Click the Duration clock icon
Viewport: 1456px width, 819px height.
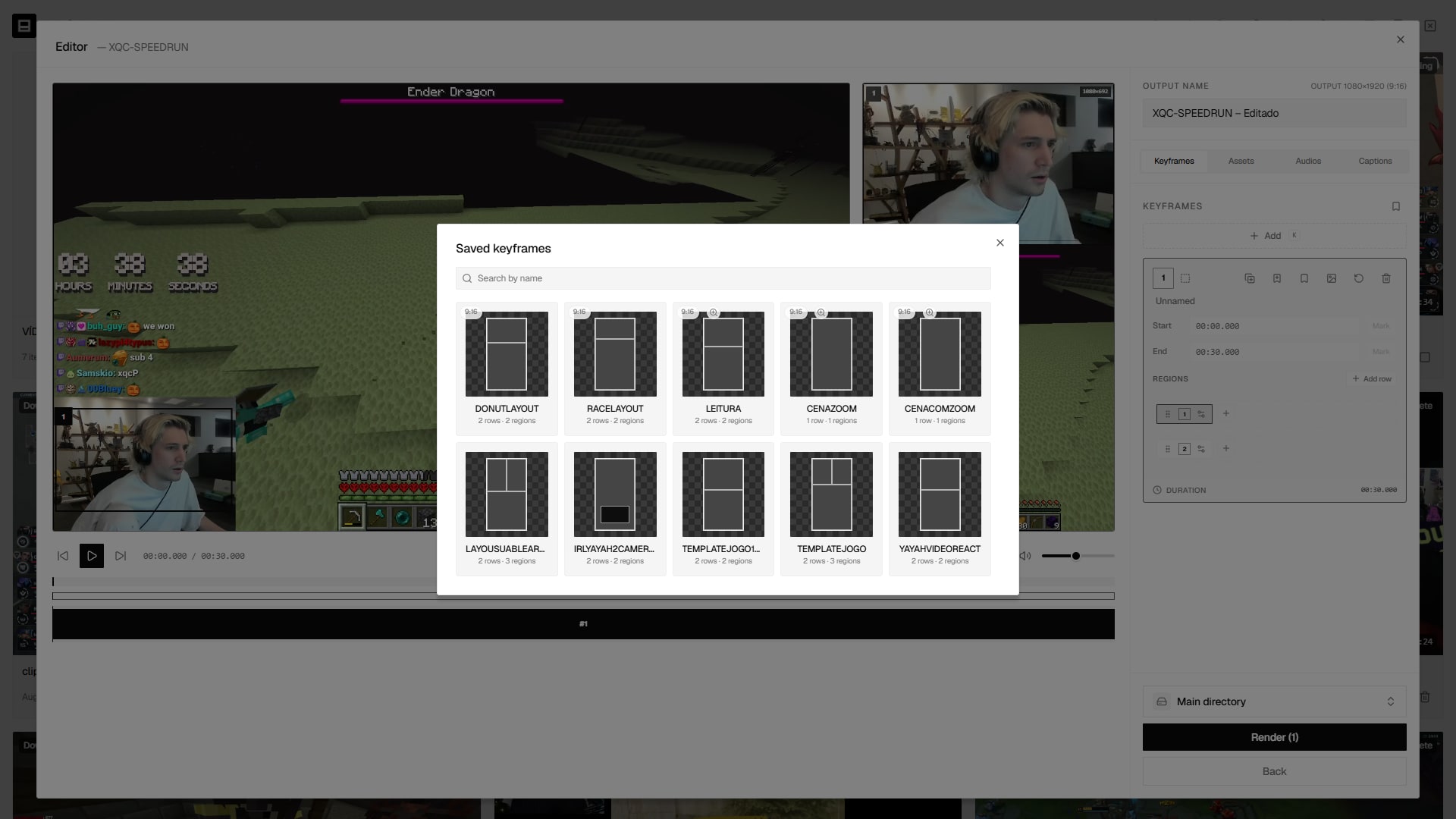click(1156, 490)
